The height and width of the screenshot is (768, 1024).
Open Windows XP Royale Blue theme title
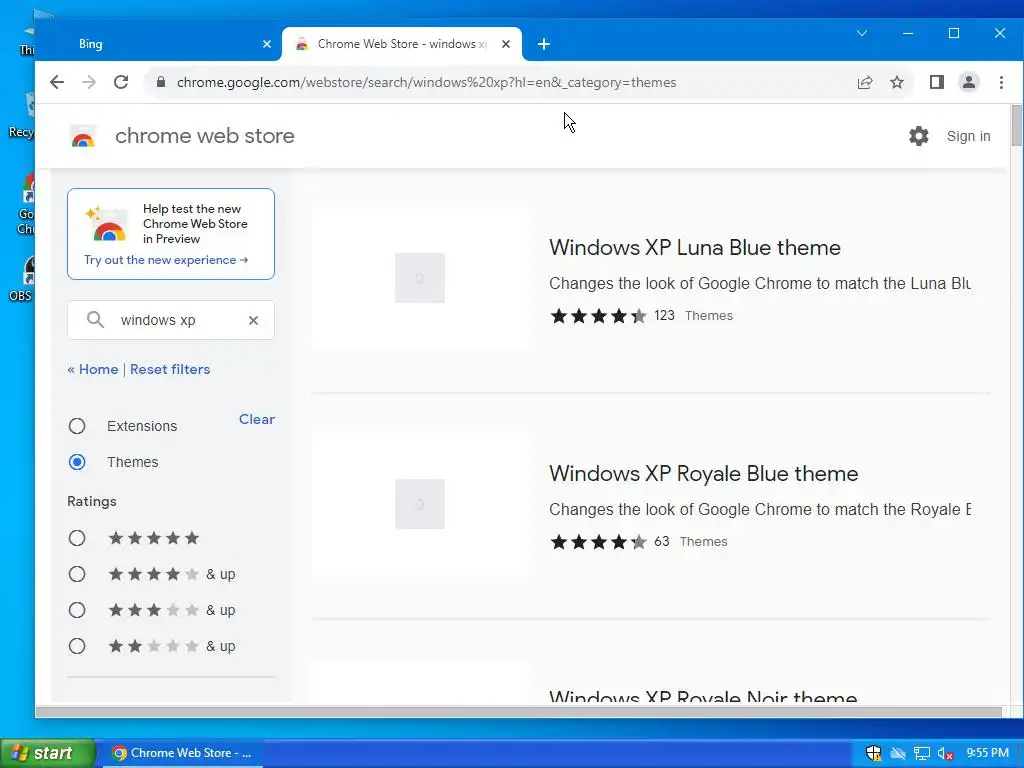click(703, 473)
